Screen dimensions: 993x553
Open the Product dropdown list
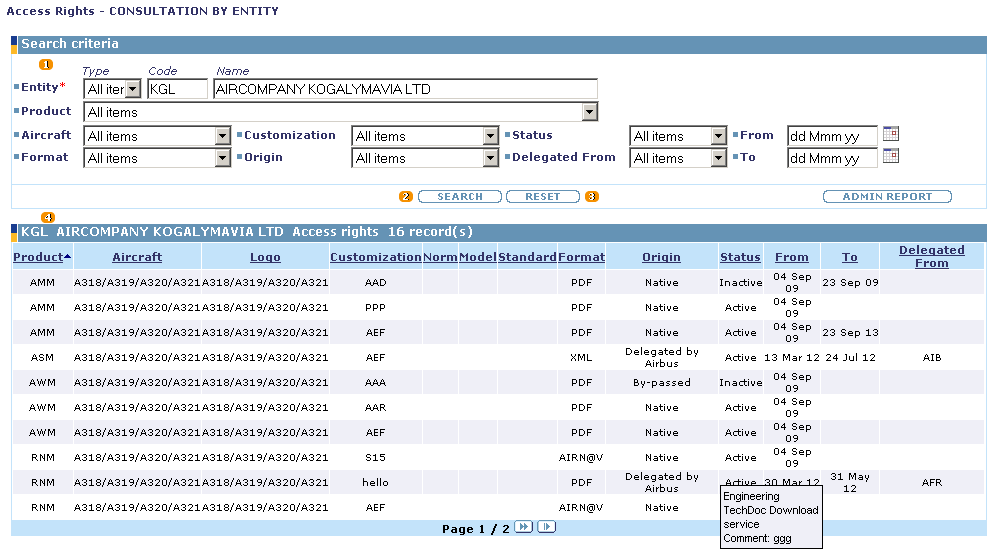click(x=590, y=112)
